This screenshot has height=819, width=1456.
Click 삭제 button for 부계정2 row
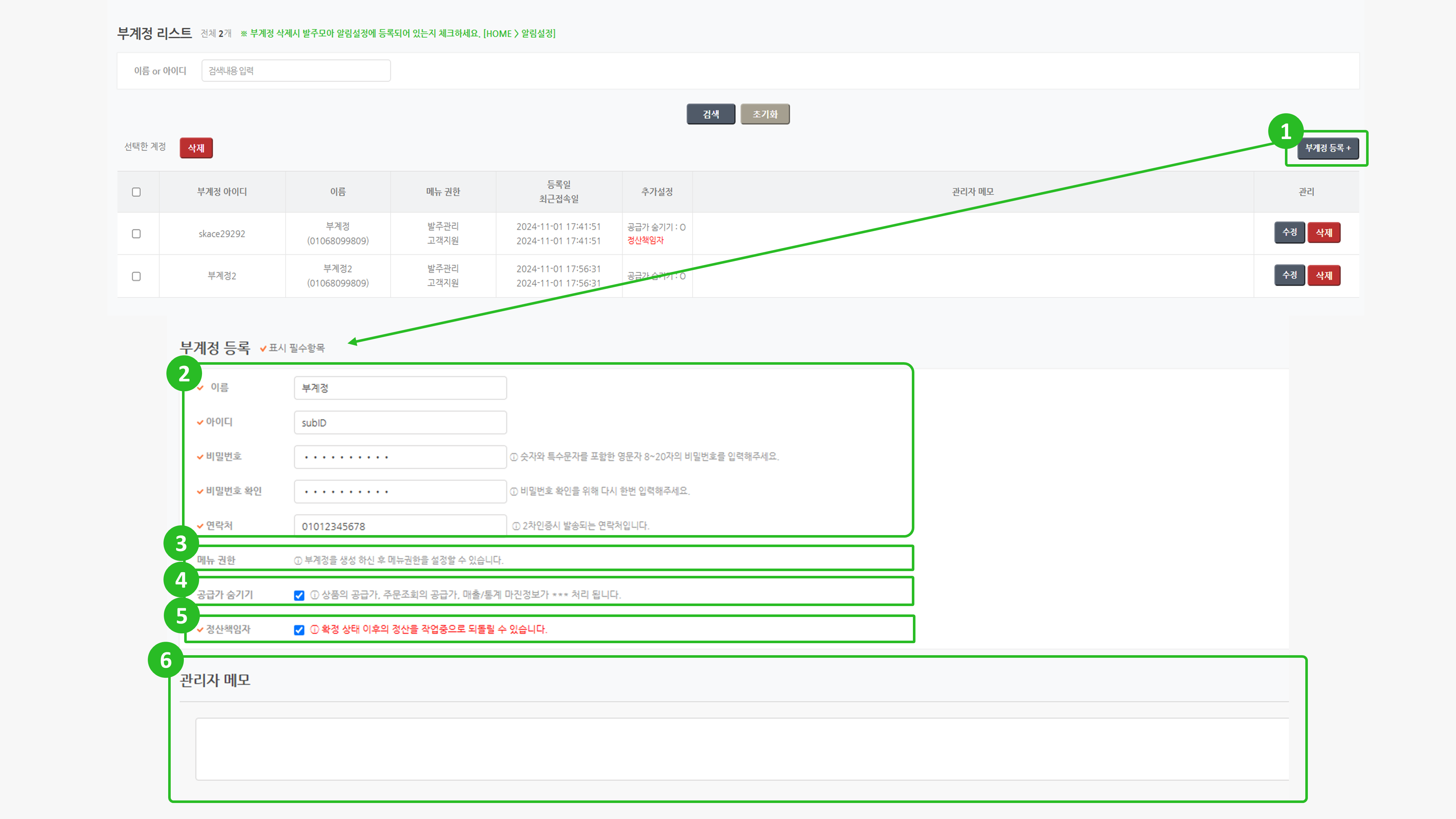pos(1324,275)
